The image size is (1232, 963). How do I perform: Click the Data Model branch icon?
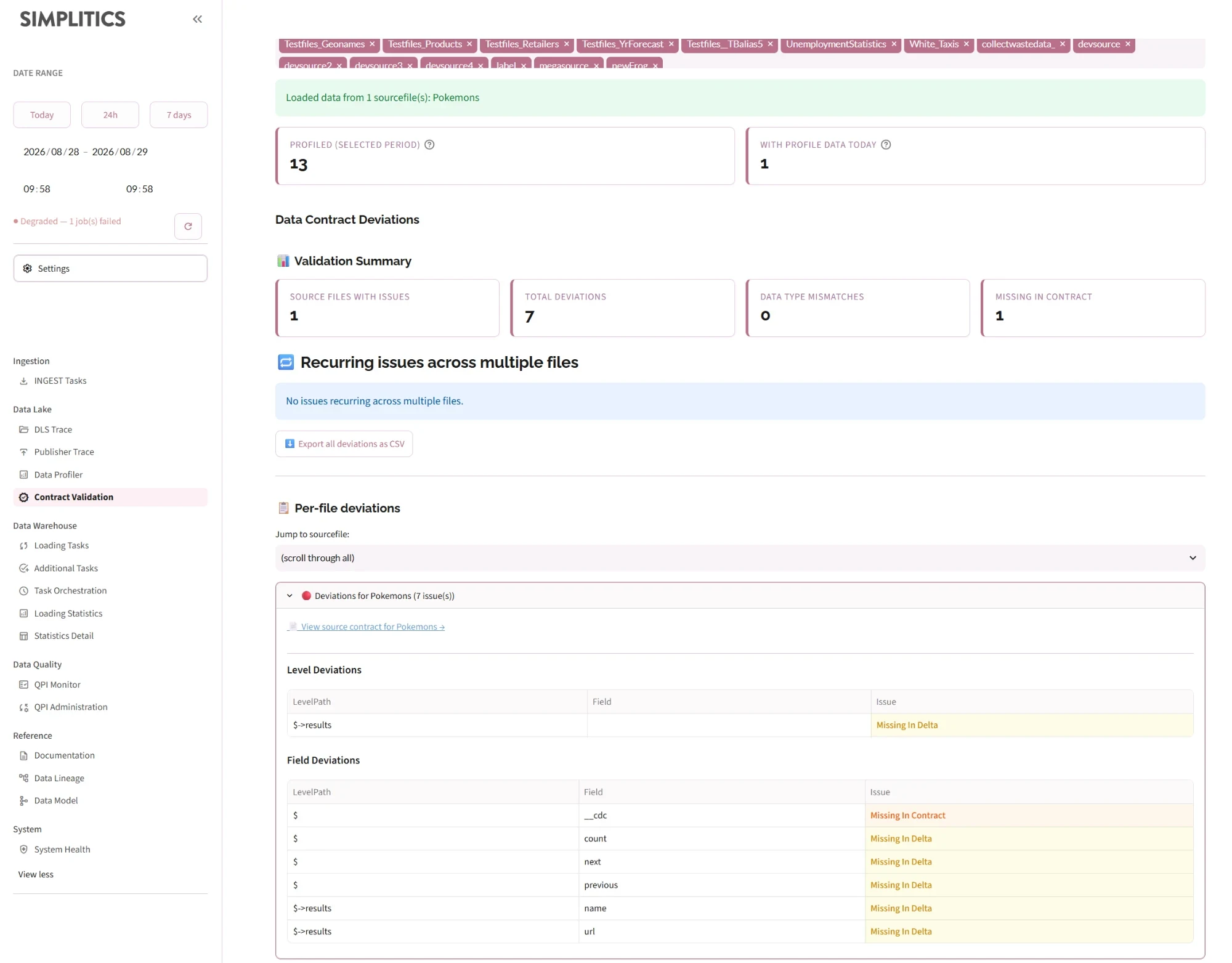[x=24, y=800]
